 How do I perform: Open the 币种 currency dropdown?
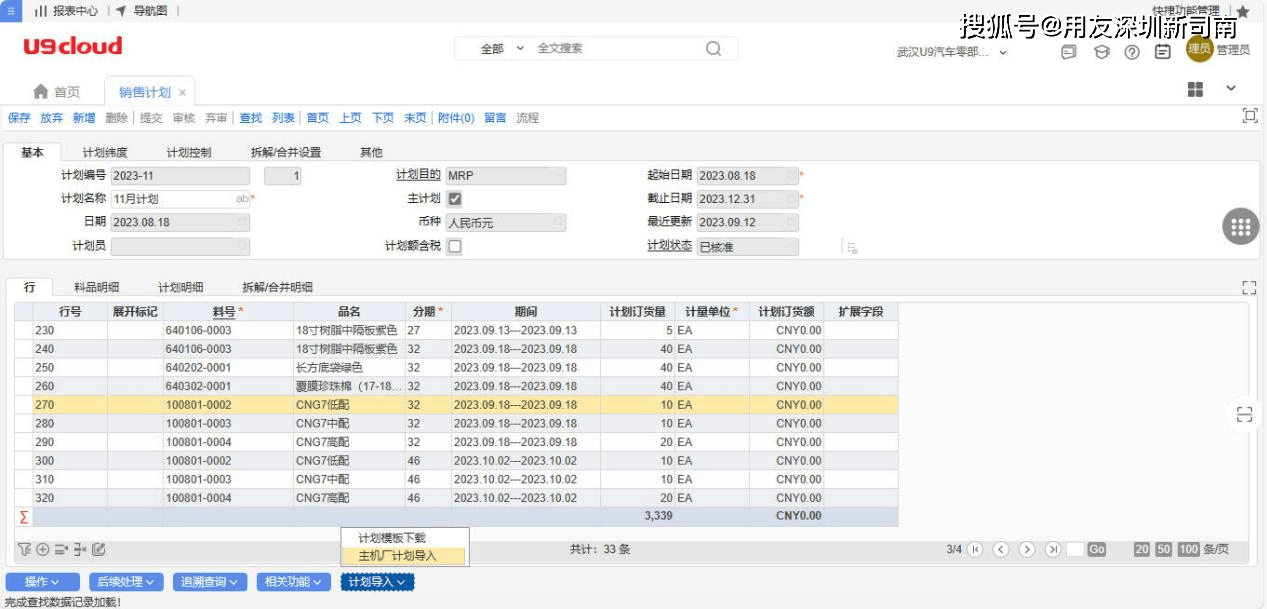click(x=557, y=221)
